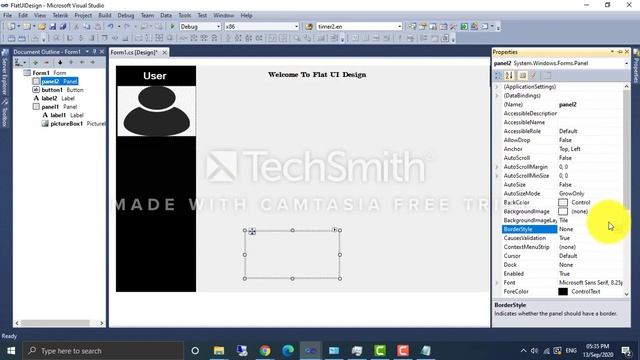Click the BackColor Control color swatch
The image size is (640, 360).
[563, 202]
